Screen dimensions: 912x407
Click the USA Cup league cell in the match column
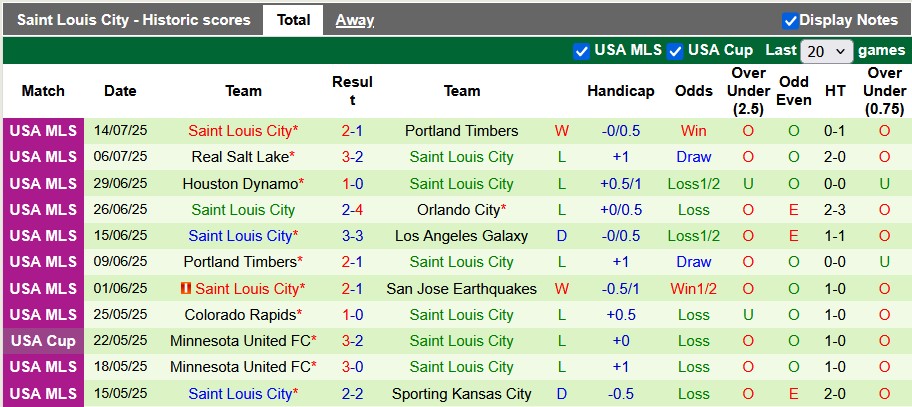click(43, 341)
